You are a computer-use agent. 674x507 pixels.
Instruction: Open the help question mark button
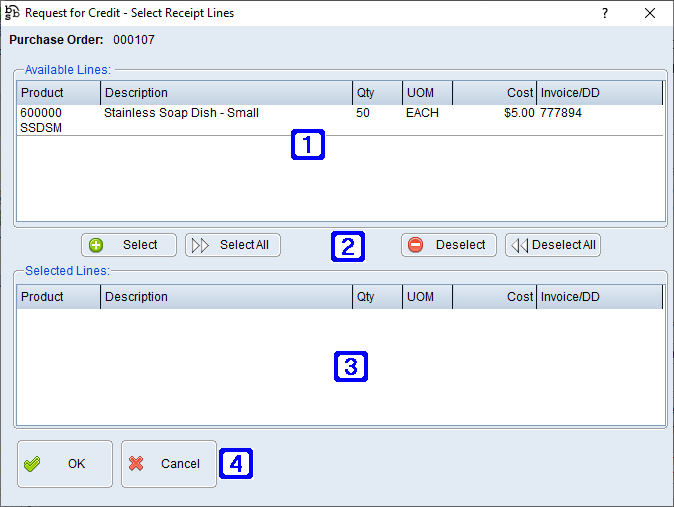[604, 13]
